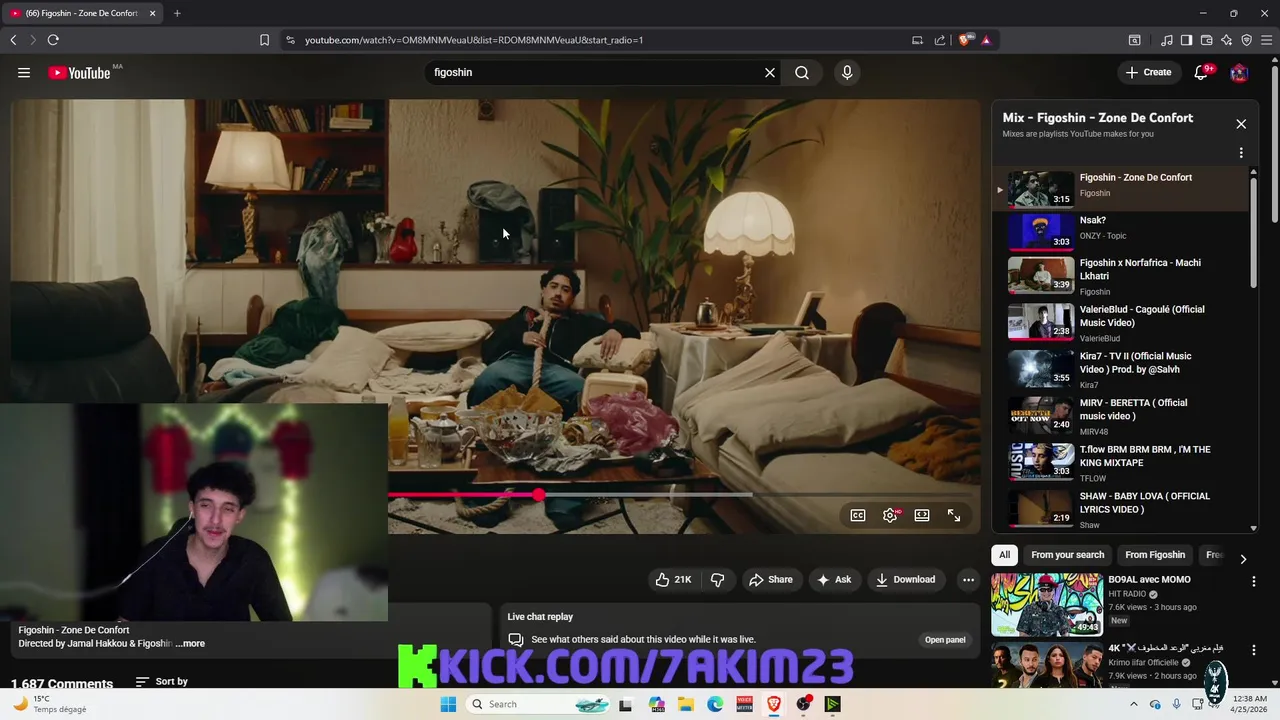Viewport: 1280px width, 720px height.
Task: Run search with the magnifier button
Action: tap(802, 73)
